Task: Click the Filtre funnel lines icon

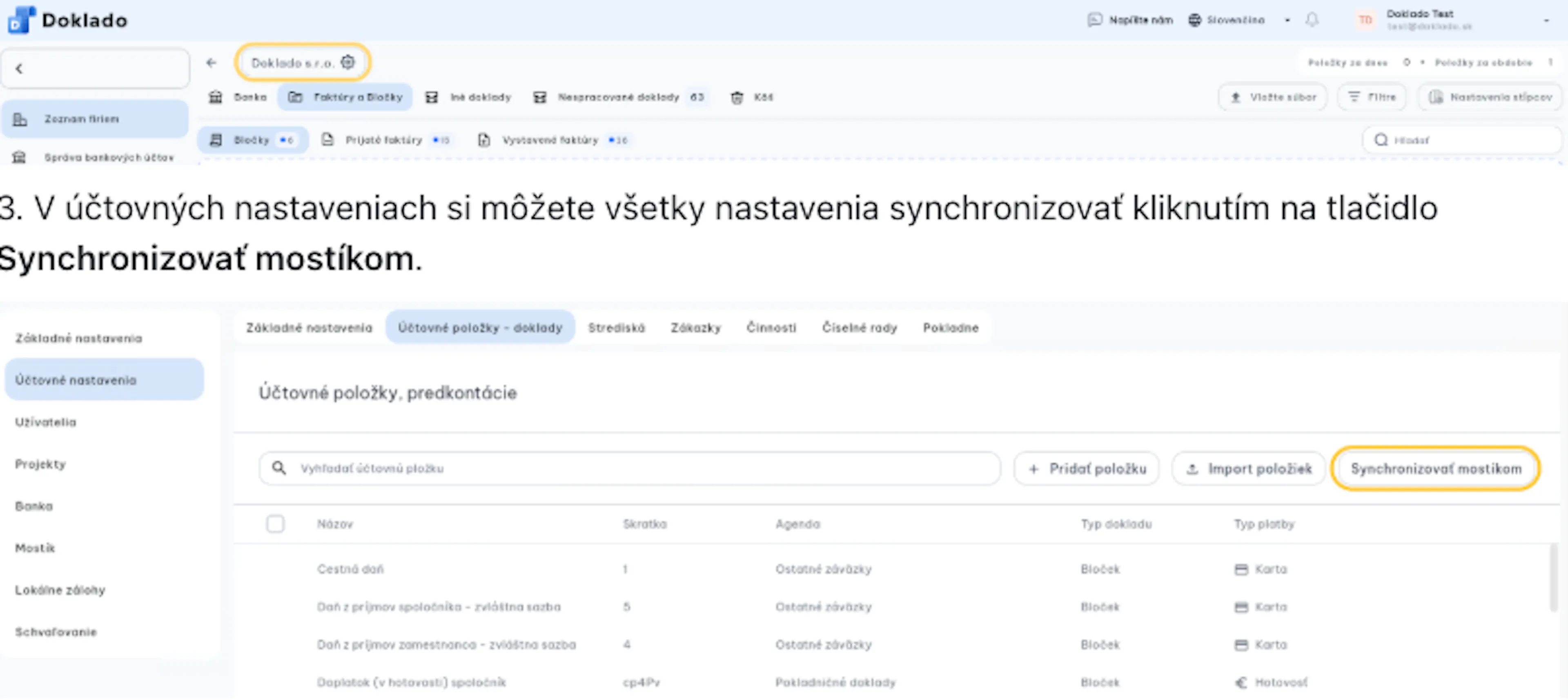Action: pos(1354,97)
